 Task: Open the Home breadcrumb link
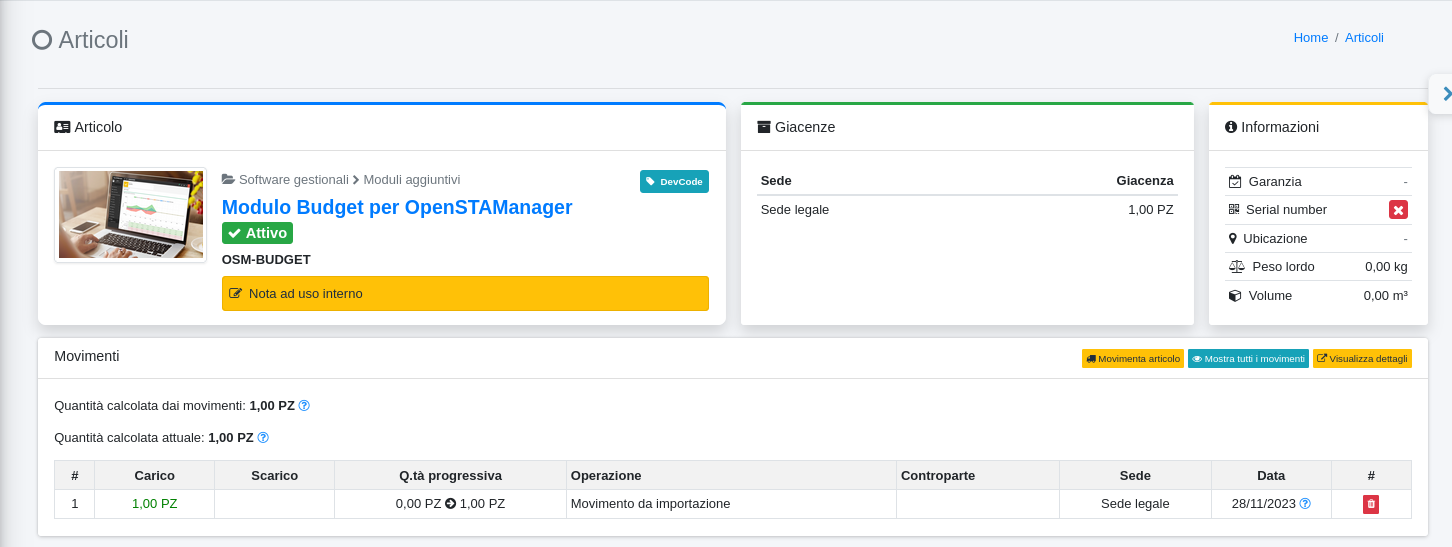pyautogui.click(x=1310, y=37)
